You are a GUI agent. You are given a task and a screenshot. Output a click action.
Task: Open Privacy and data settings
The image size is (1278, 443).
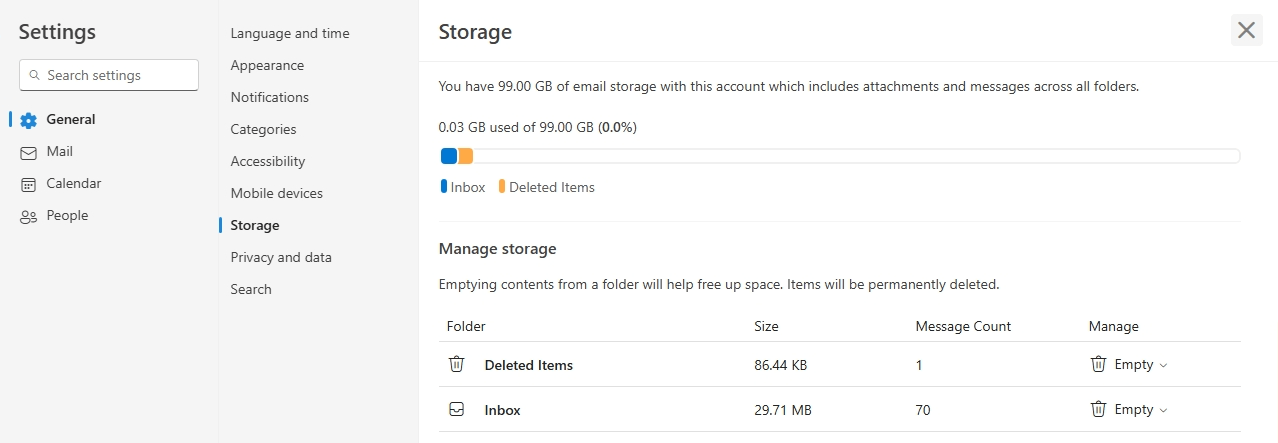point(281,257)
